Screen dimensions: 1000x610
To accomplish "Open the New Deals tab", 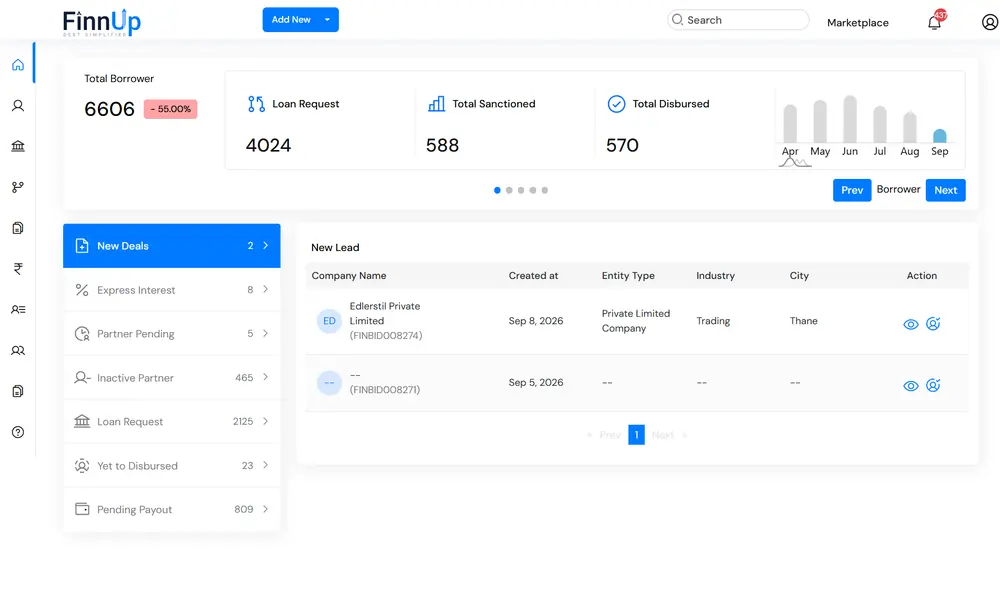I will pyautogui.click(x=172, y=246).
